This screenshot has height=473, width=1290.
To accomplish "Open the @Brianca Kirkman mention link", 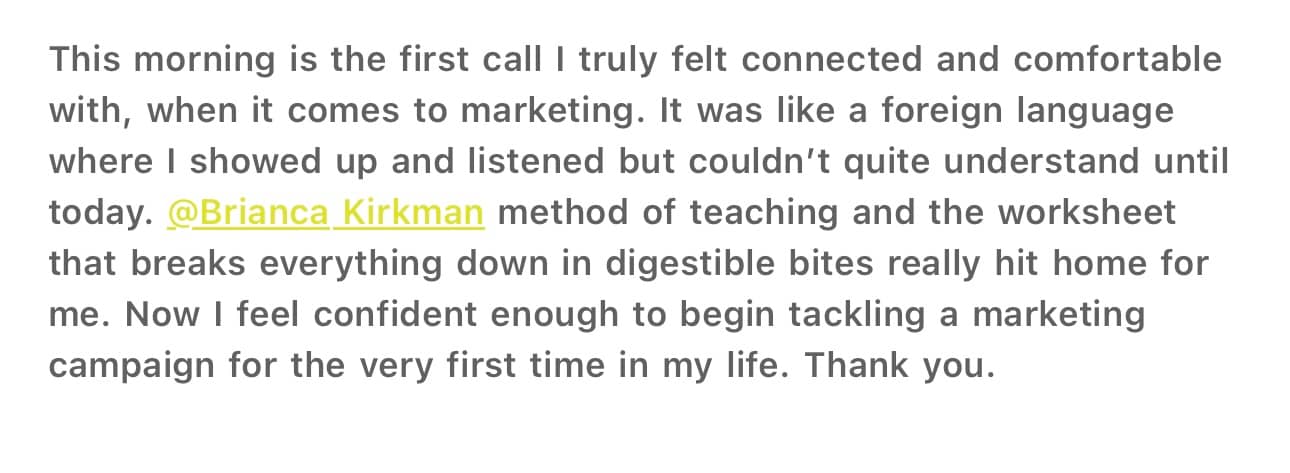I will (x=326, y=213).
